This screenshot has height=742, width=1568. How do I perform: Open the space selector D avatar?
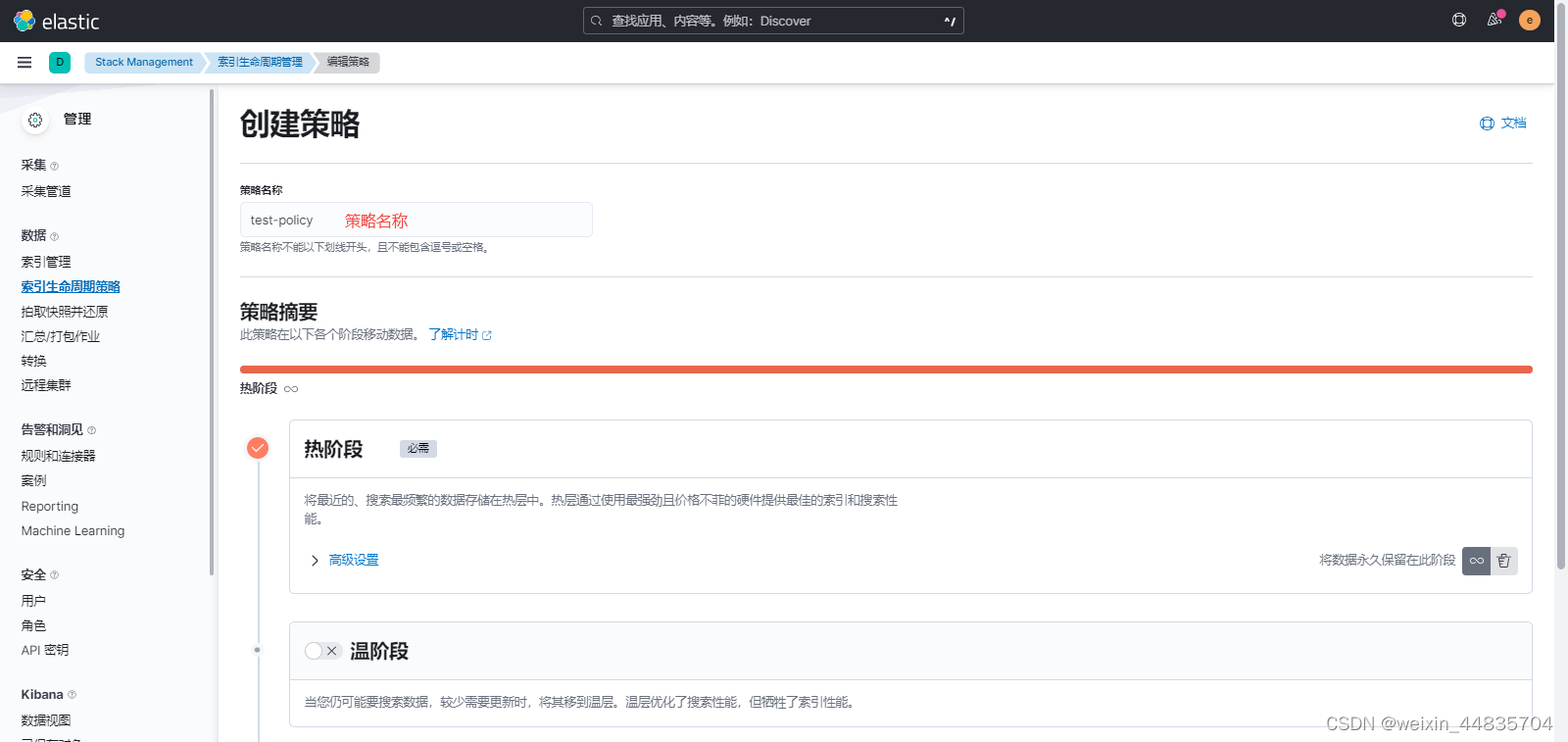tap(60, 62)
